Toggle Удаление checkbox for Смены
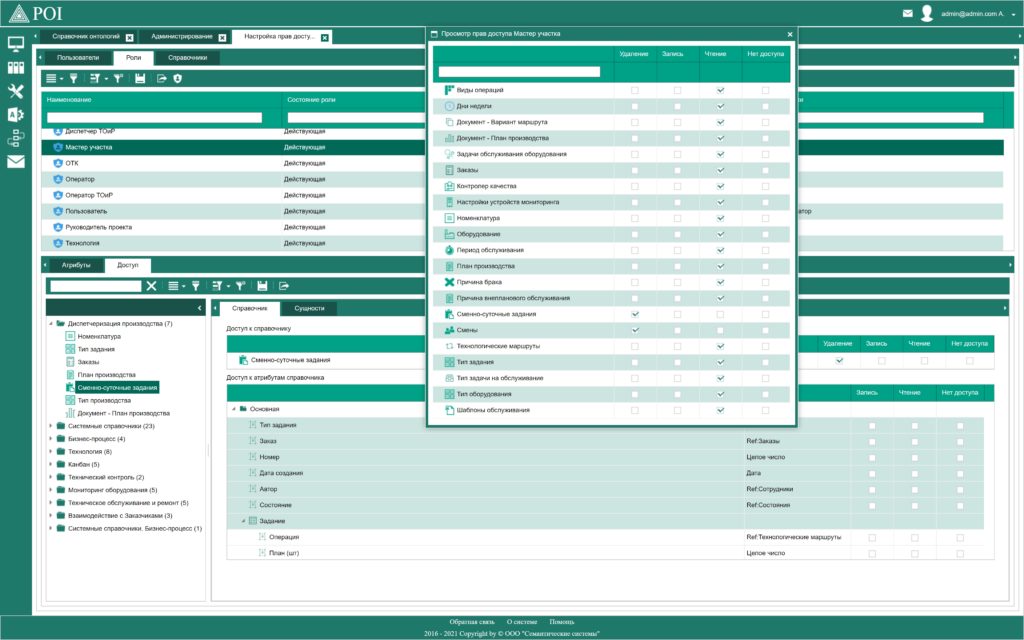 coord(635,330)
